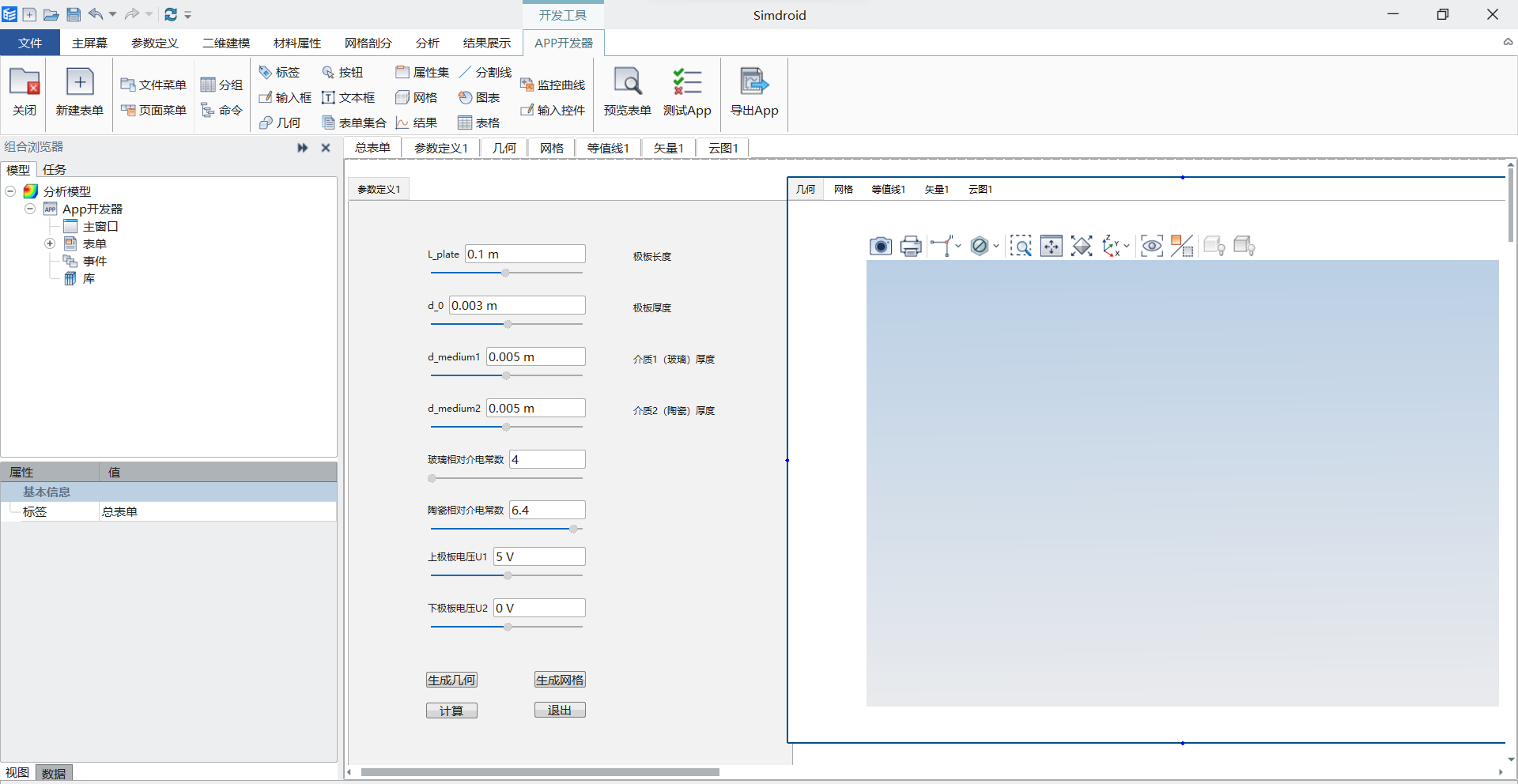Take a viewport screenshot with camera icon
The width and height of the screenshot is (1518, 784).
point(880,247)
